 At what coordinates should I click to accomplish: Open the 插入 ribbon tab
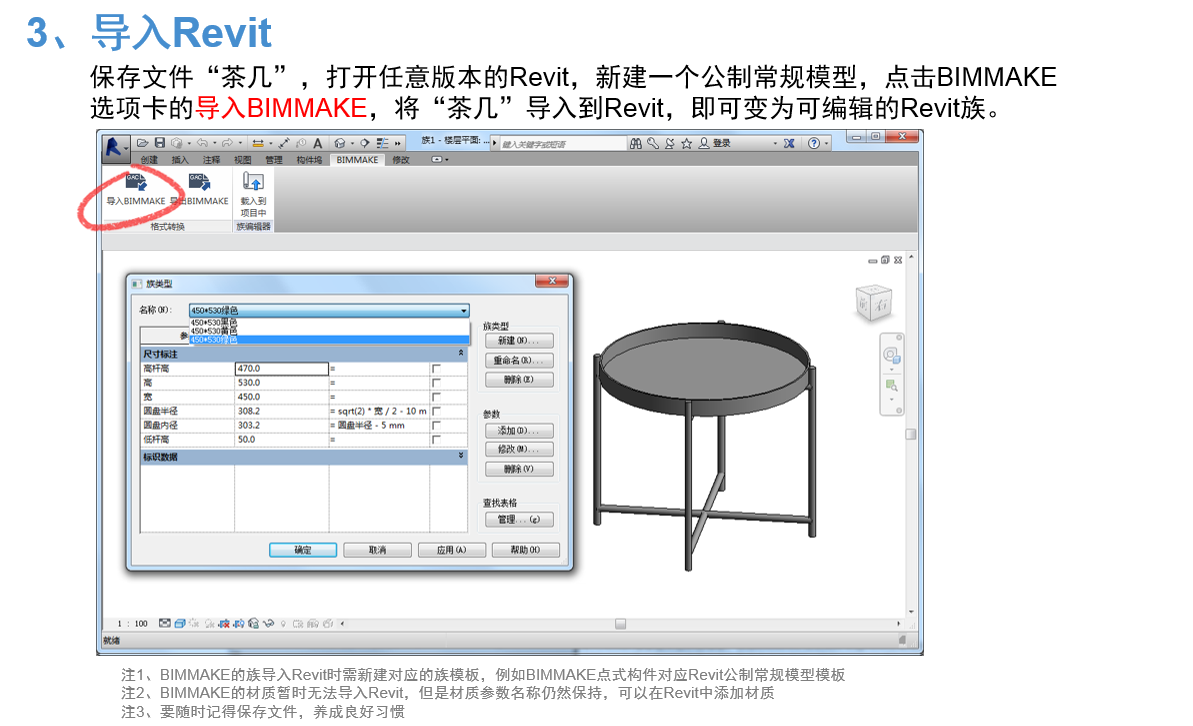tap(180, 160)
